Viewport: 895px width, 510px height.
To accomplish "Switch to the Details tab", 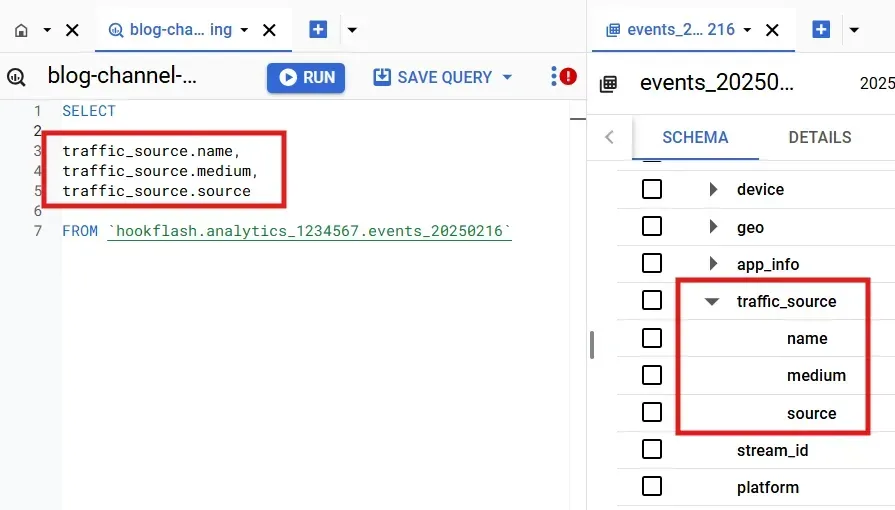I will [x=819, y=138].
